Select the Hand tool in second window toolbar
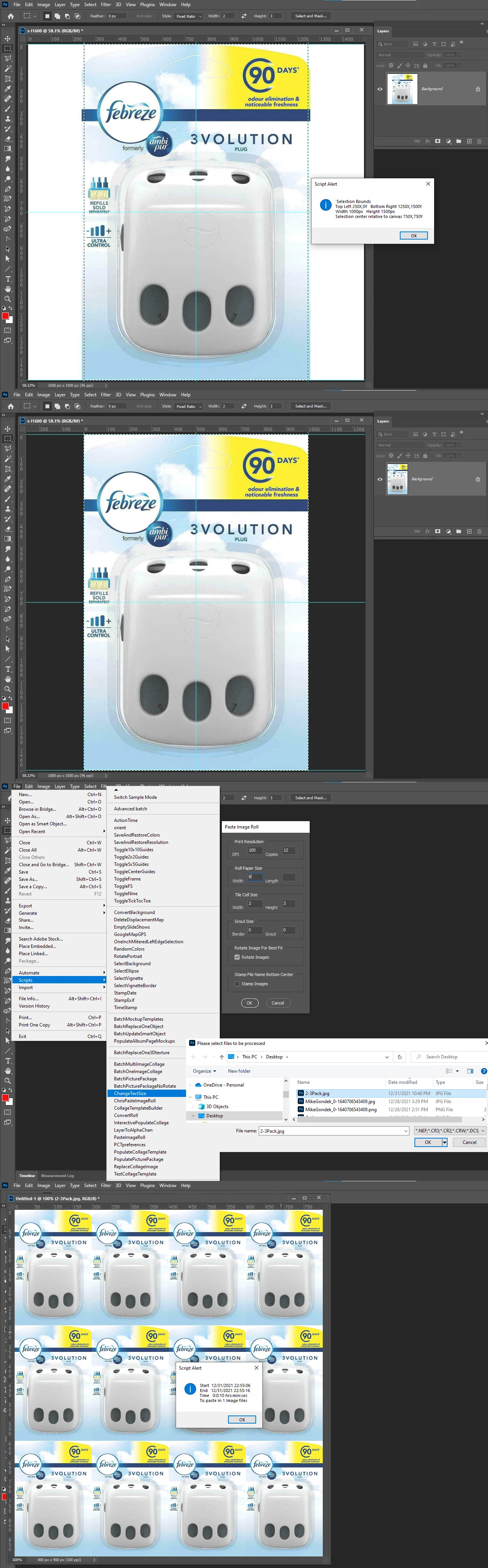 pyautogui.click(x=7, y=679)
